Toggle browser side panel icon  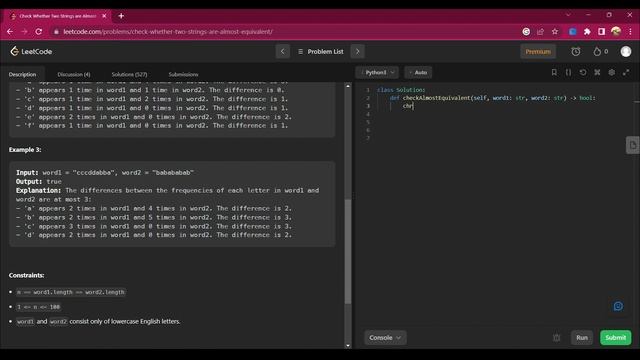[x=601, y=31]
